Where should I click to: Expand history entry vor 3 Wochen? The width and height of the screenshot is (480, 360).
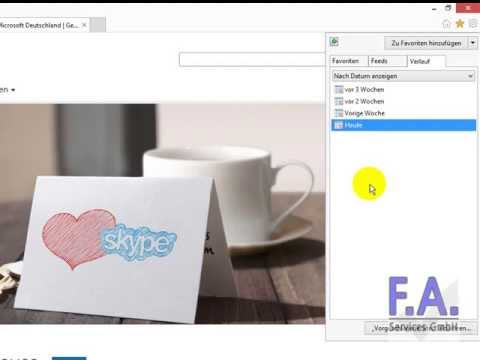404,89
